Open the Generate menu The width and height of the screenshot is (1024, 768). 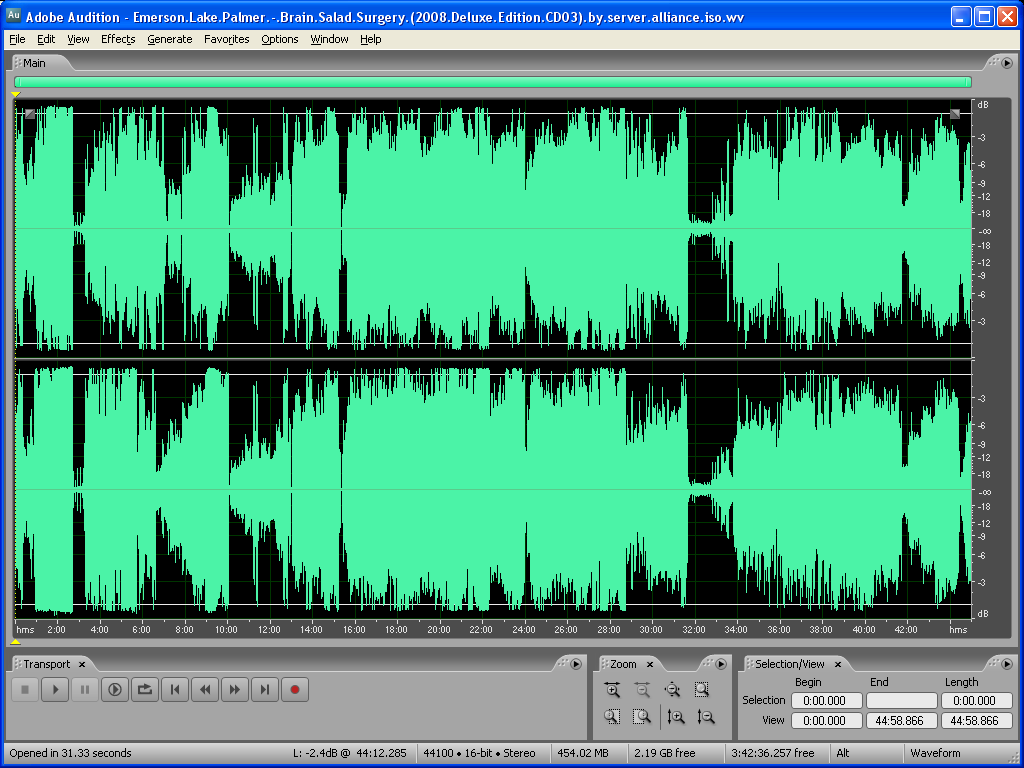pos(170,39)
